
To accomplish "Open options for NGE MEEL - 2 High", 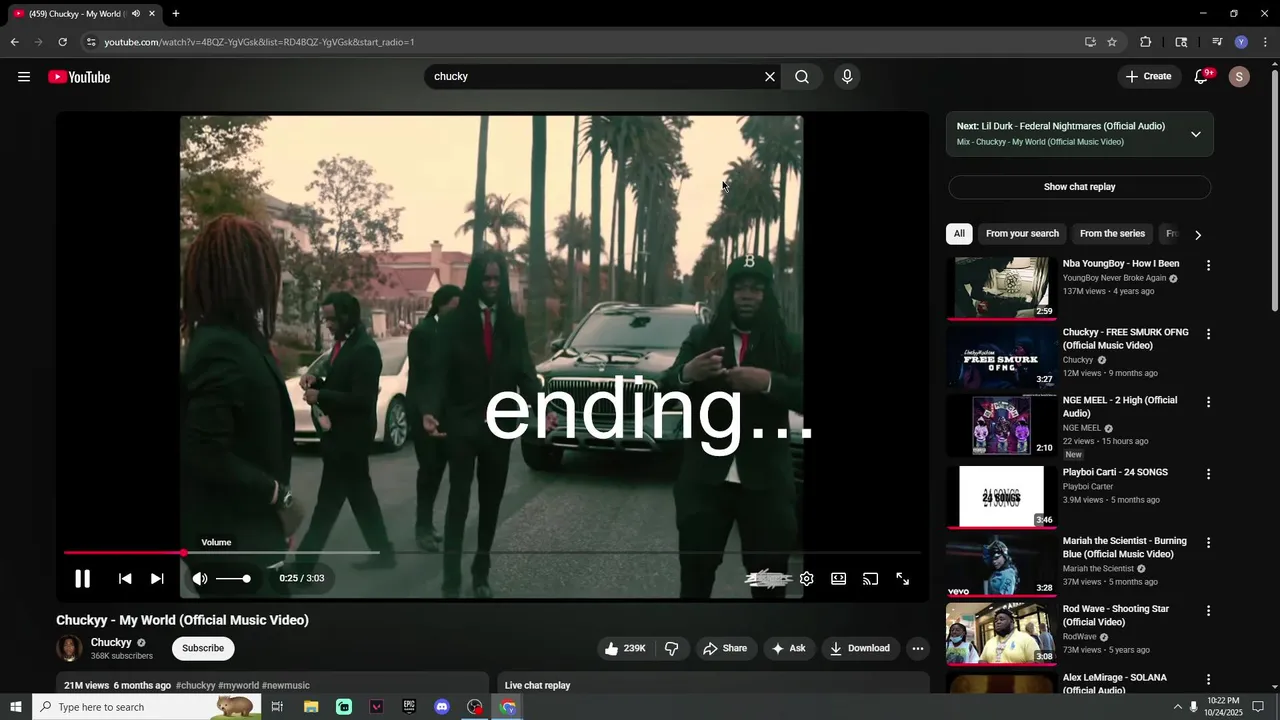I will tap(1208, 402).
